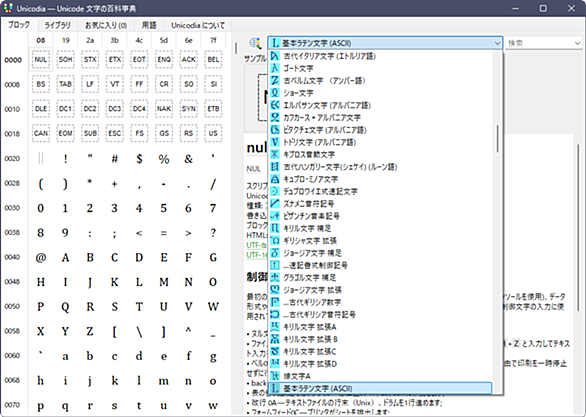Open the search field dropdown arrow
The height and width of the screenshot is (417, 586).
click(577, 43)
